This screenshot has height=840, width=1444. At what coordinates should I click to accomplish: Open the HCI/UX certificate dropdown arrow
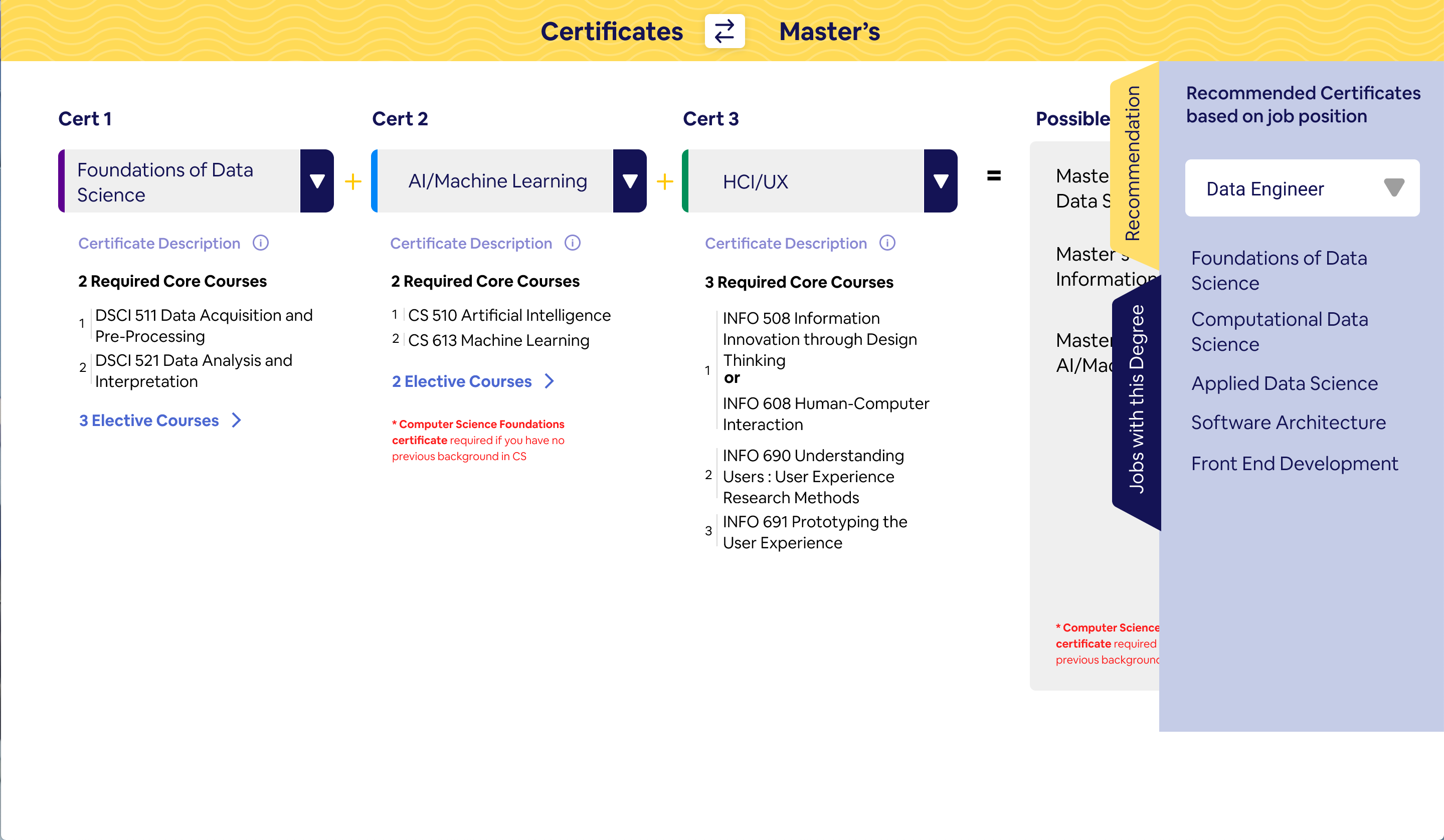point(940,181)
